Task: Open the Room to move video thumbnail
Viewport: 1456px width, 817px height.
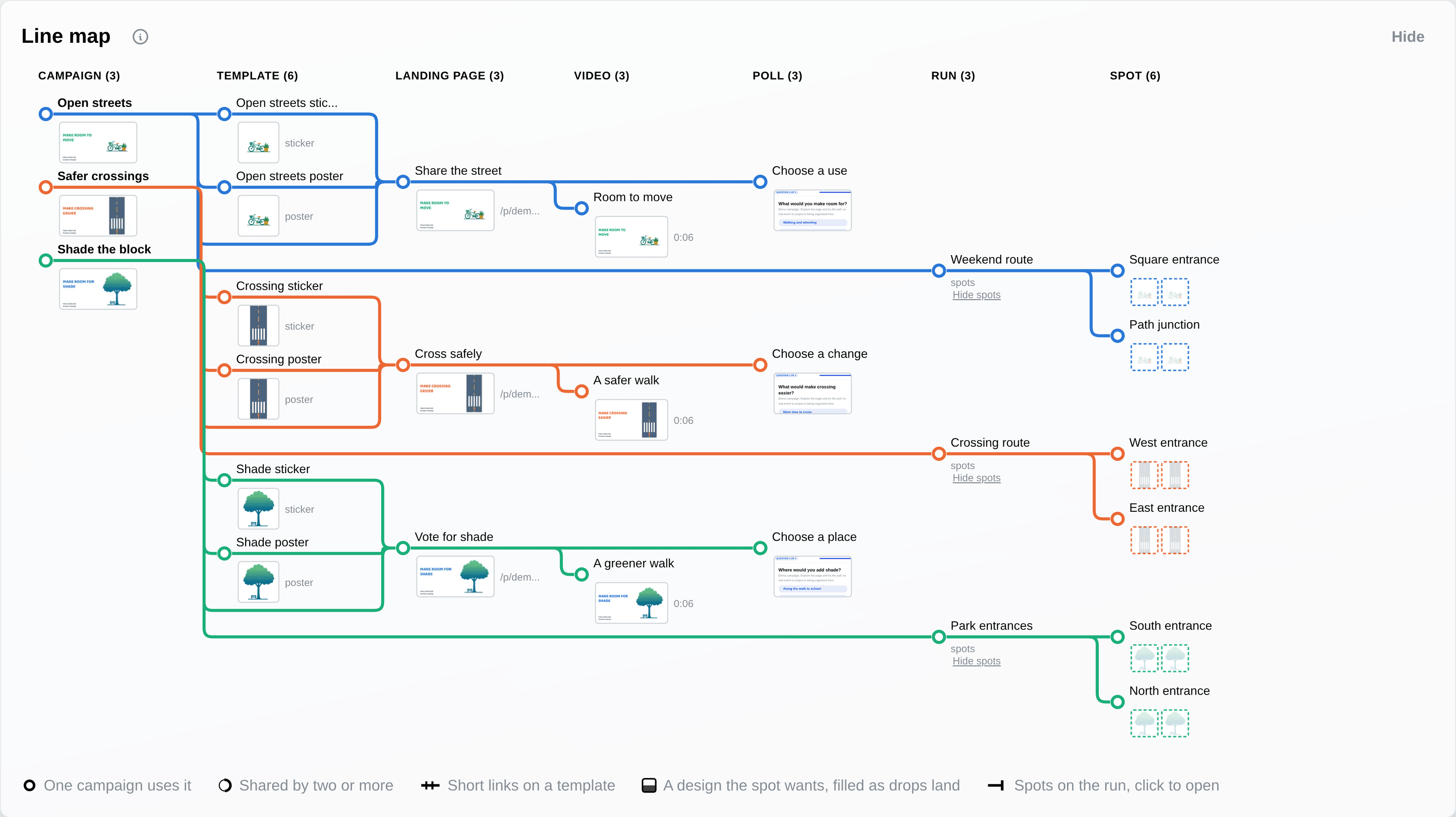Action: pyautogui.click(x=632, y=237)
